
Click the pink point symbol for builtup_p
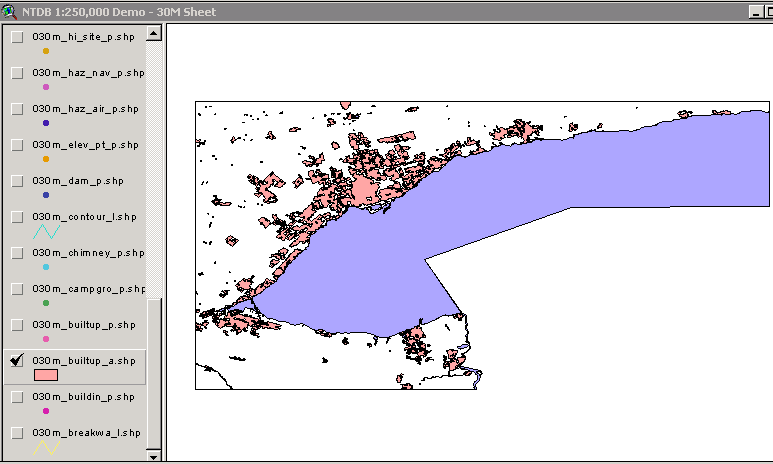coord(46,339)
